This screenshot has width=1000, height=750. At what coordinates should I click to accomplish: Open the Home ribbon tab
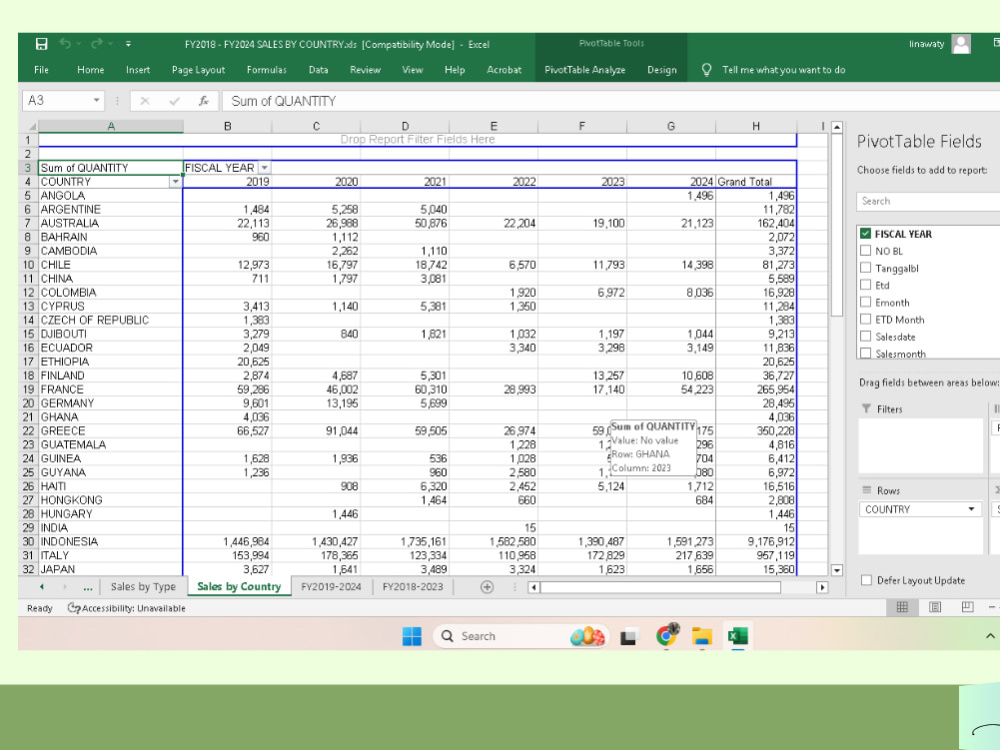tap(91, 70)
